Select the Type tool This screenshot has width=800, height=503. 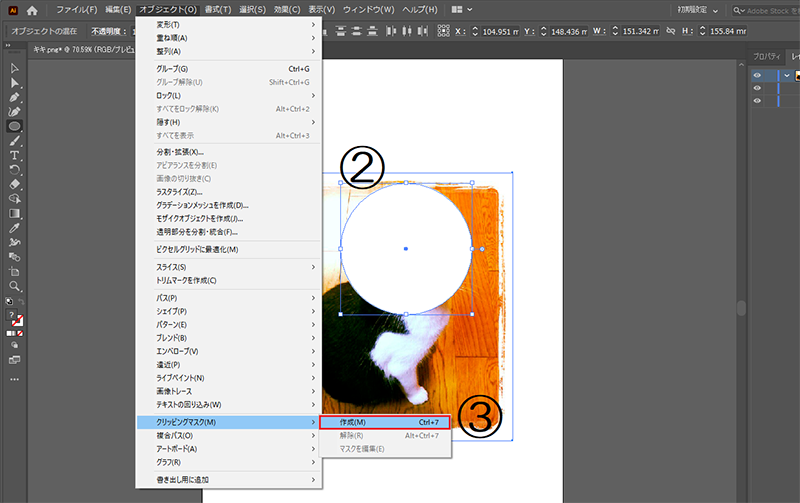(15, 156)
